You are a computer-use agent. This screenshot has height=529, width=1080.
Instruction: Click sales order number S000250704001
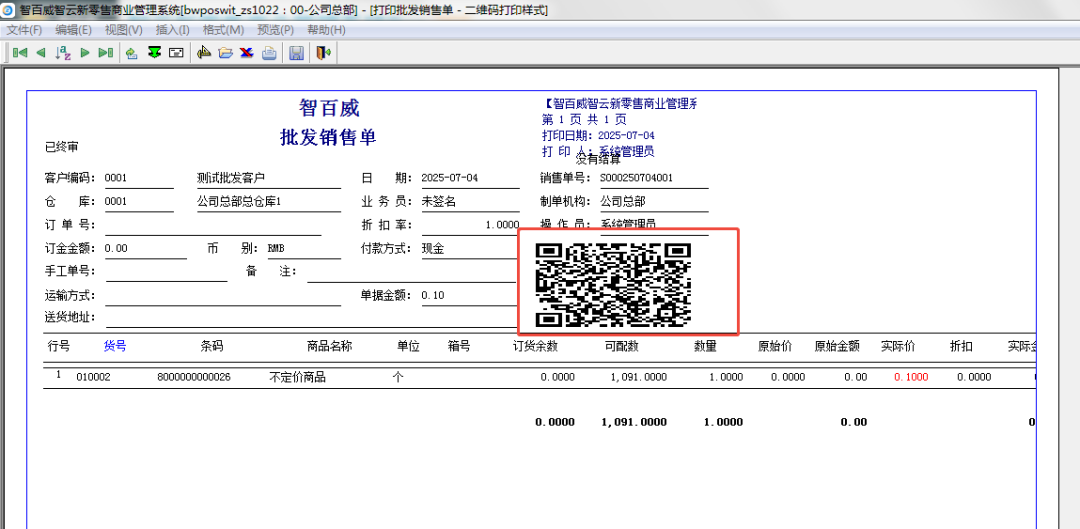(x=636, y=178)
